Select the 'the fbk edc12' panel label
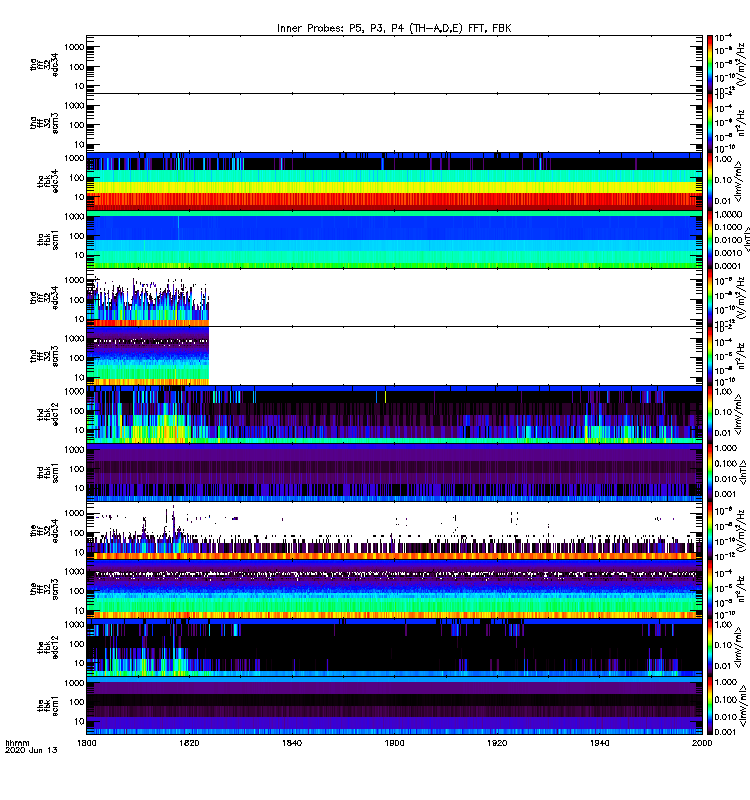The image size is (750, 800). [x=48, y=646]
